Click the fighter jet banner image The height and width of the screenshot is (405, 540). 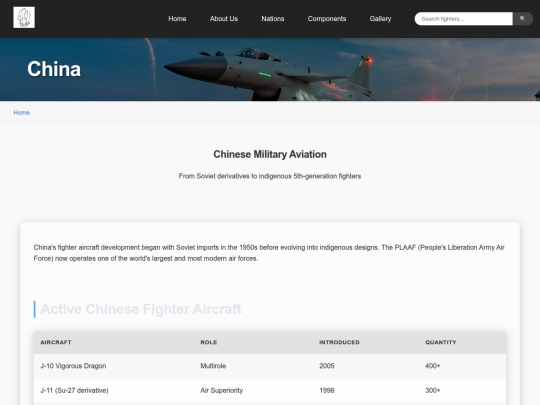point(270,69)
